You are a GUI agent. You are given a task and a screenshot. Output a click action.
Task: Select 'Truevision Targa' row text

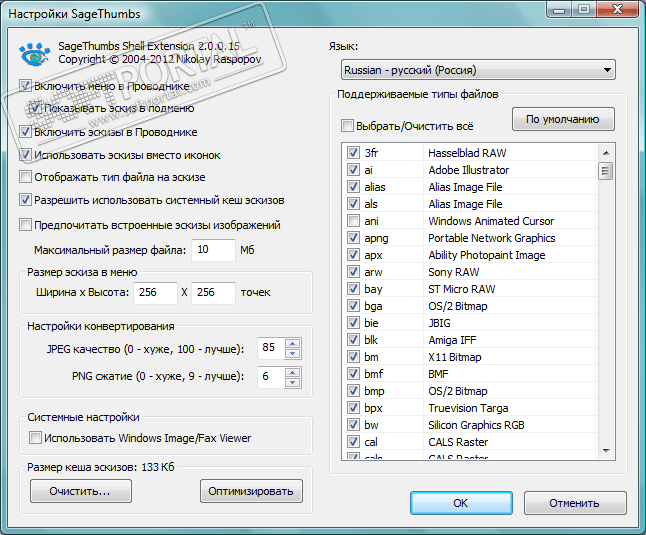click(468, 408)
